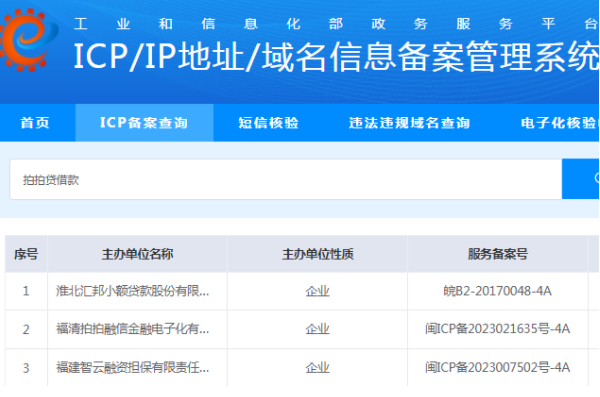600x397 pixels.
Task: Switch to the 短信核验 tab
Action: [268, 123]
